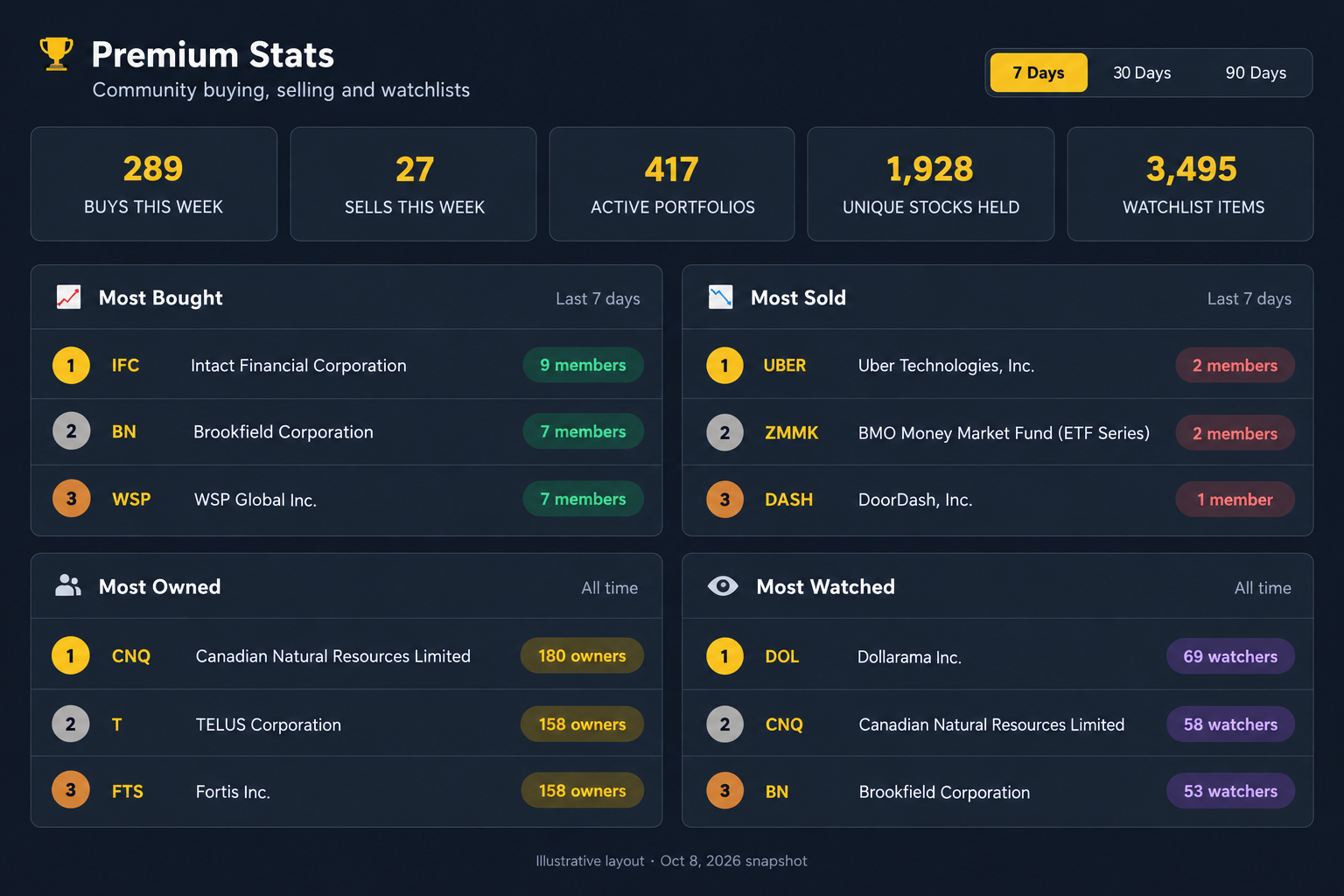
Task: Click the Most Watched eye icon
Action: [x=723, y=586]
